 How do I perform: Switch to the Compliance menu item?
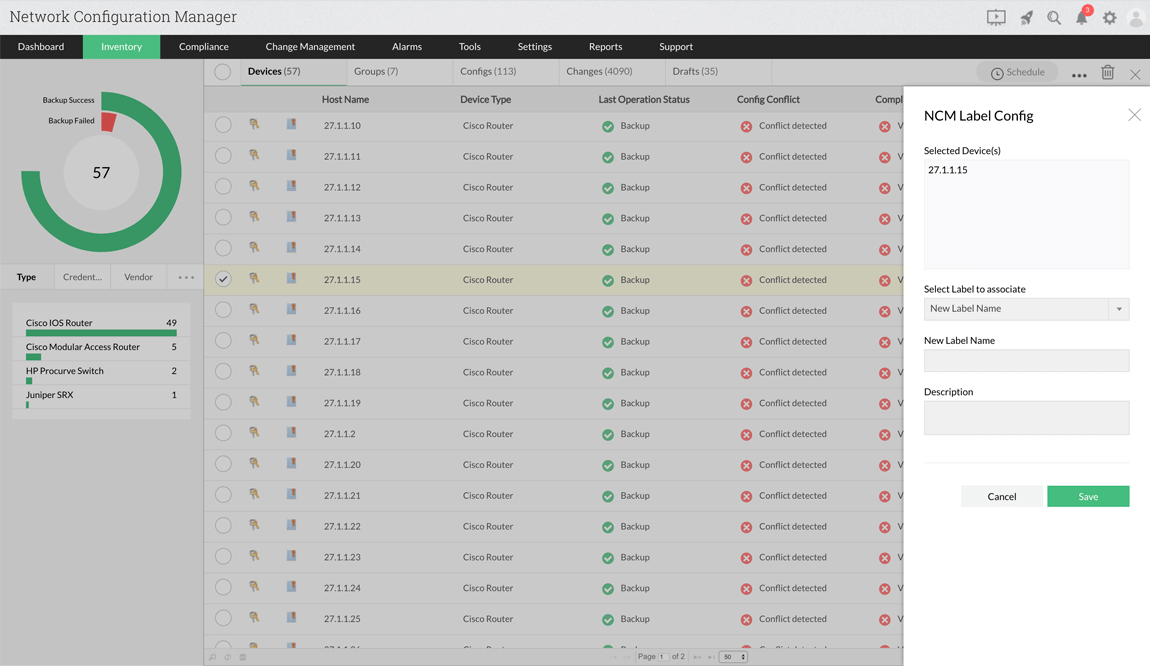(x=203, y=46)
